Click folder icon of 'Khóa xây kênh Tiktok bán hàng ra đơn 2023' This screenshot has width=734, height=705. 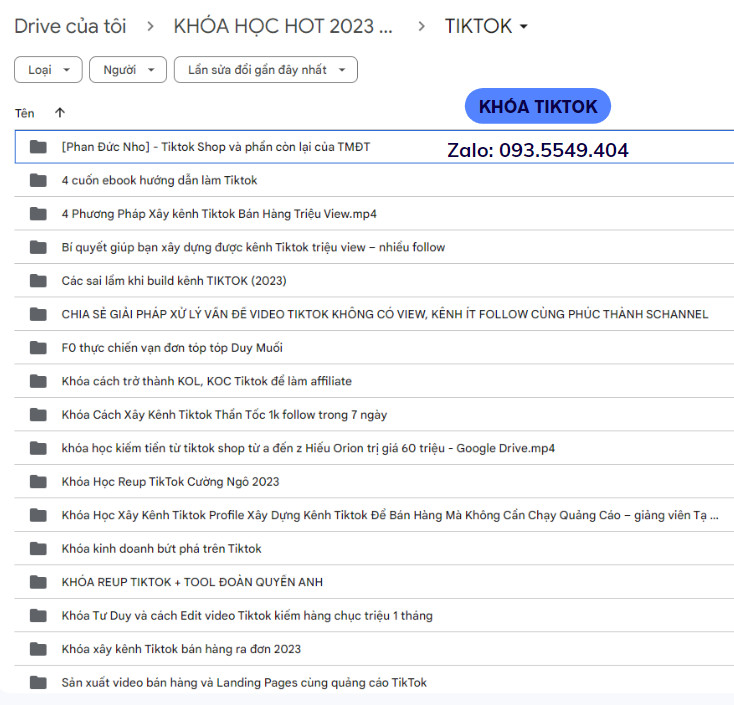point(38,649)
